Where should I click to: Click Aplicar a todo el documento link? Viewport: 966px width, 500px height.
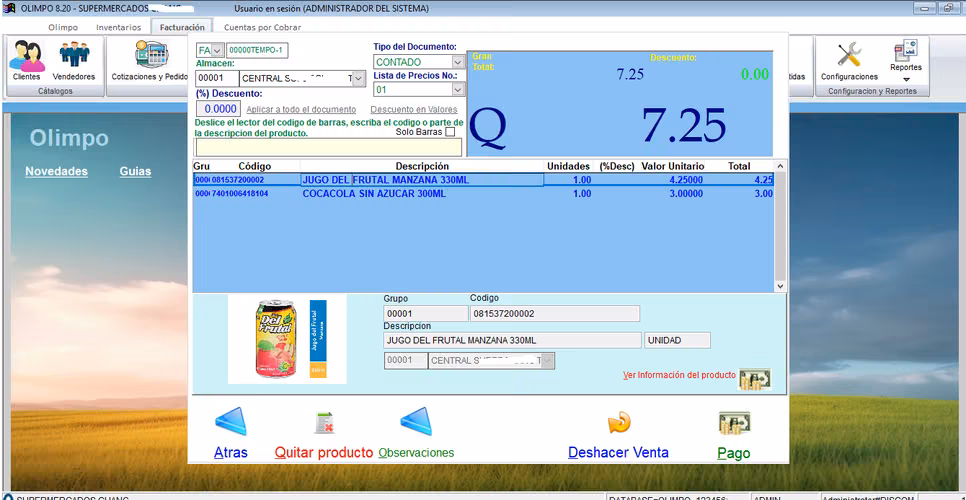[x=301, y=110]
